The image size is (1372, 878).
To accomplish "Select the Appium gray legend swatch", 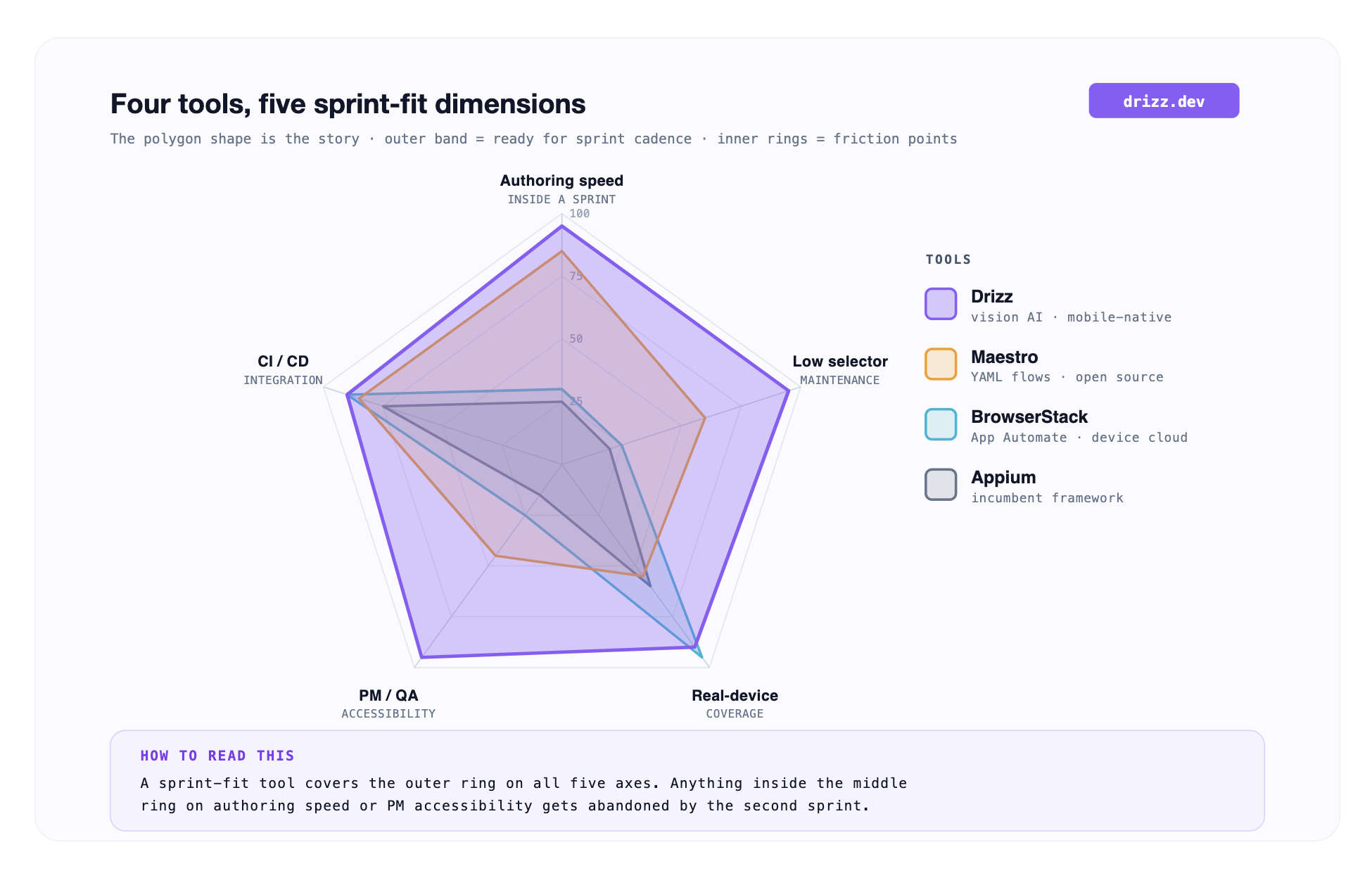I will pyautogui.click(x=941, y=485).
